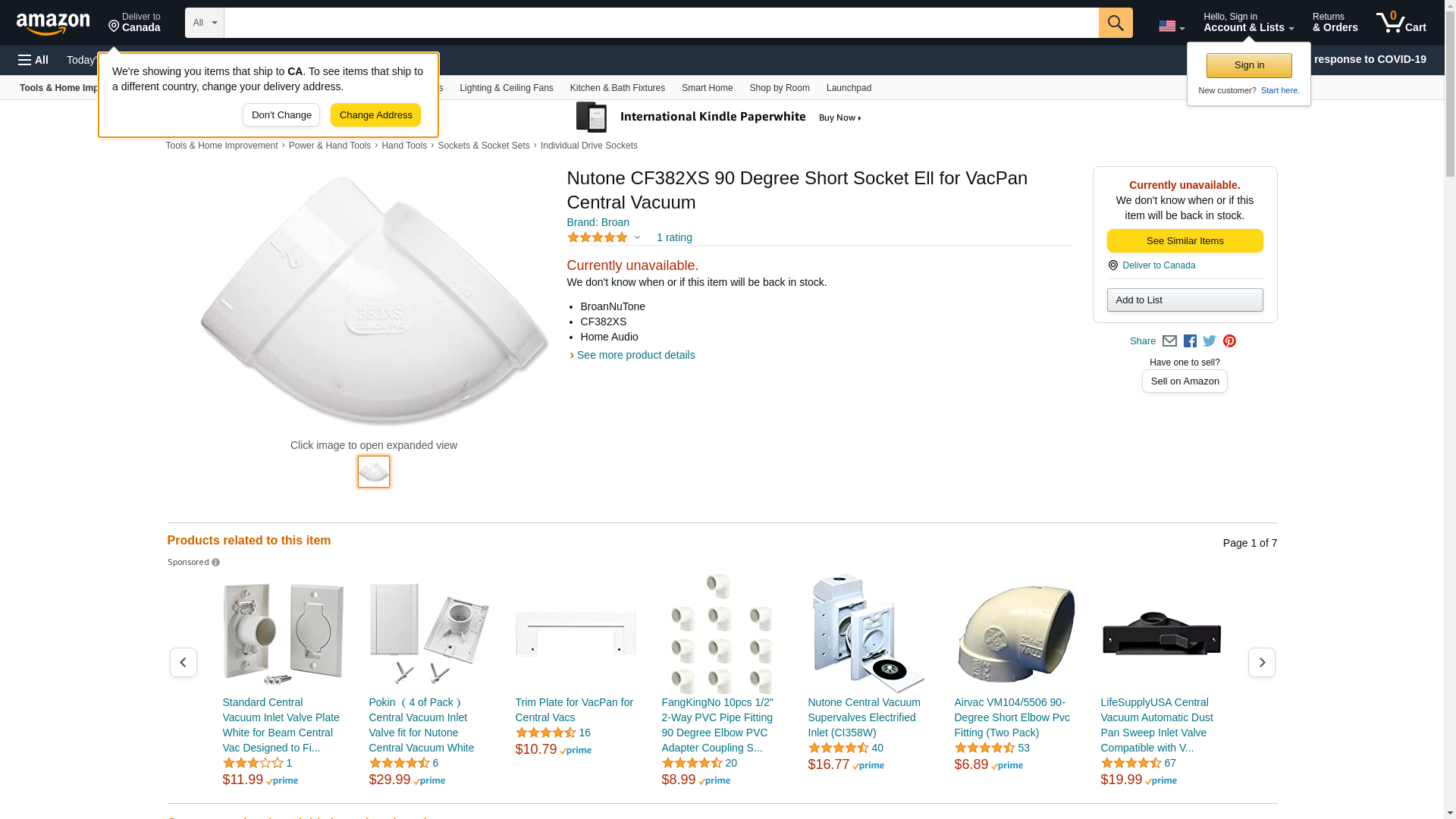Share the product via email icon
Viewport: 1456px width, 819px height.
[1169, 341]
